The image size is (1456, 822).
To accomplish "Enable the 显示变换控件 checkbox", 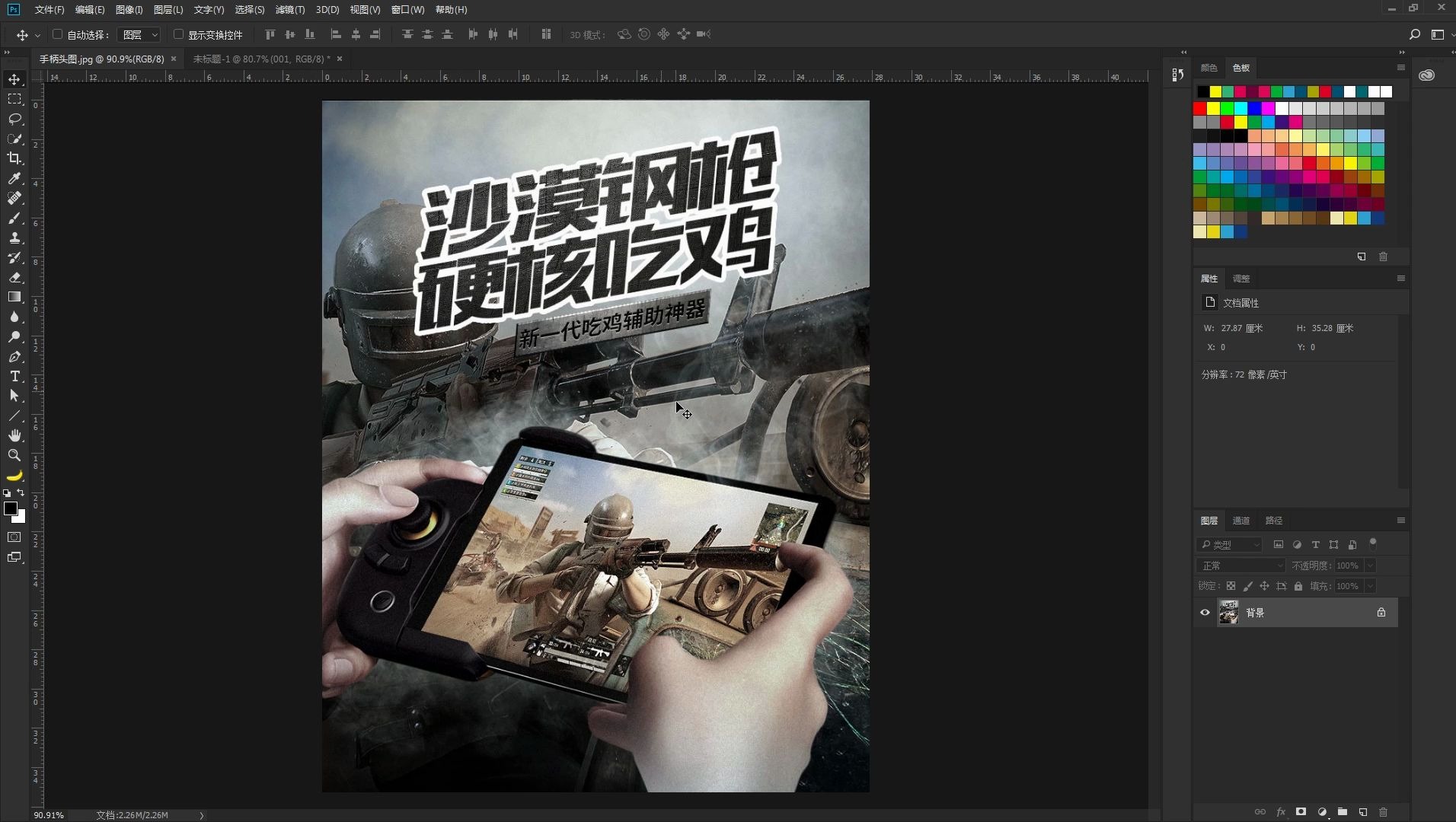I will pyautogui.click(x=178, y=34).
